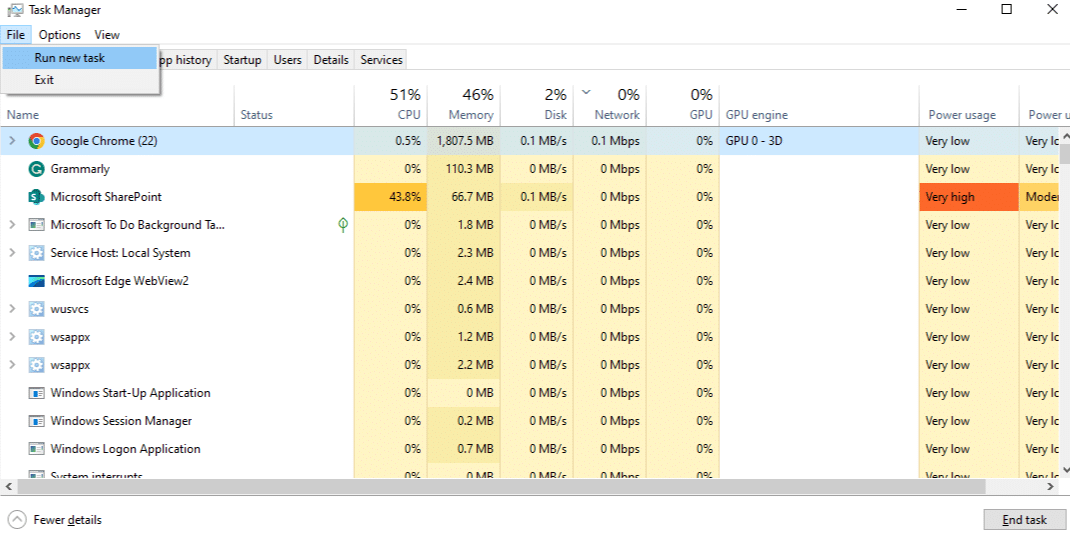Click the horizontal scrollbar left arrow
This screenshot has height=539, width=1070.
coord(8,486)
